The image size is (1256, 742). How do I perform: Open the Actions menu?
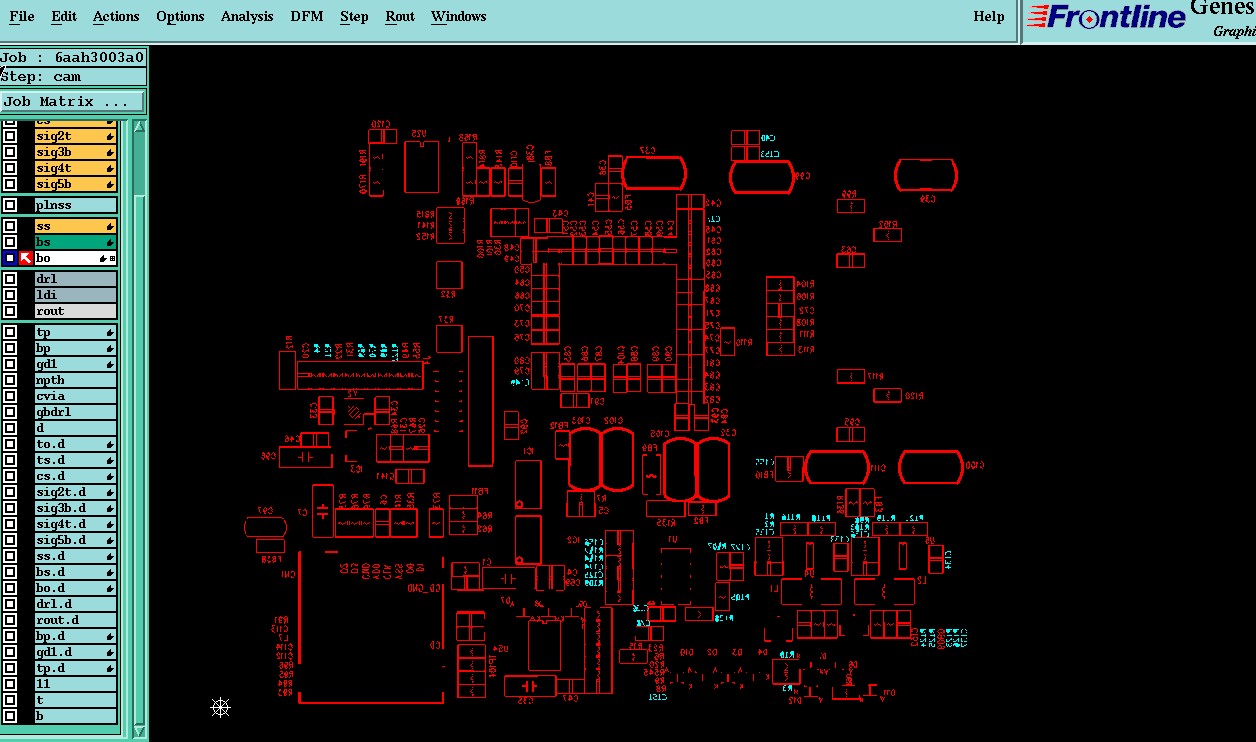pyautogui.click(x=116, y=16)
